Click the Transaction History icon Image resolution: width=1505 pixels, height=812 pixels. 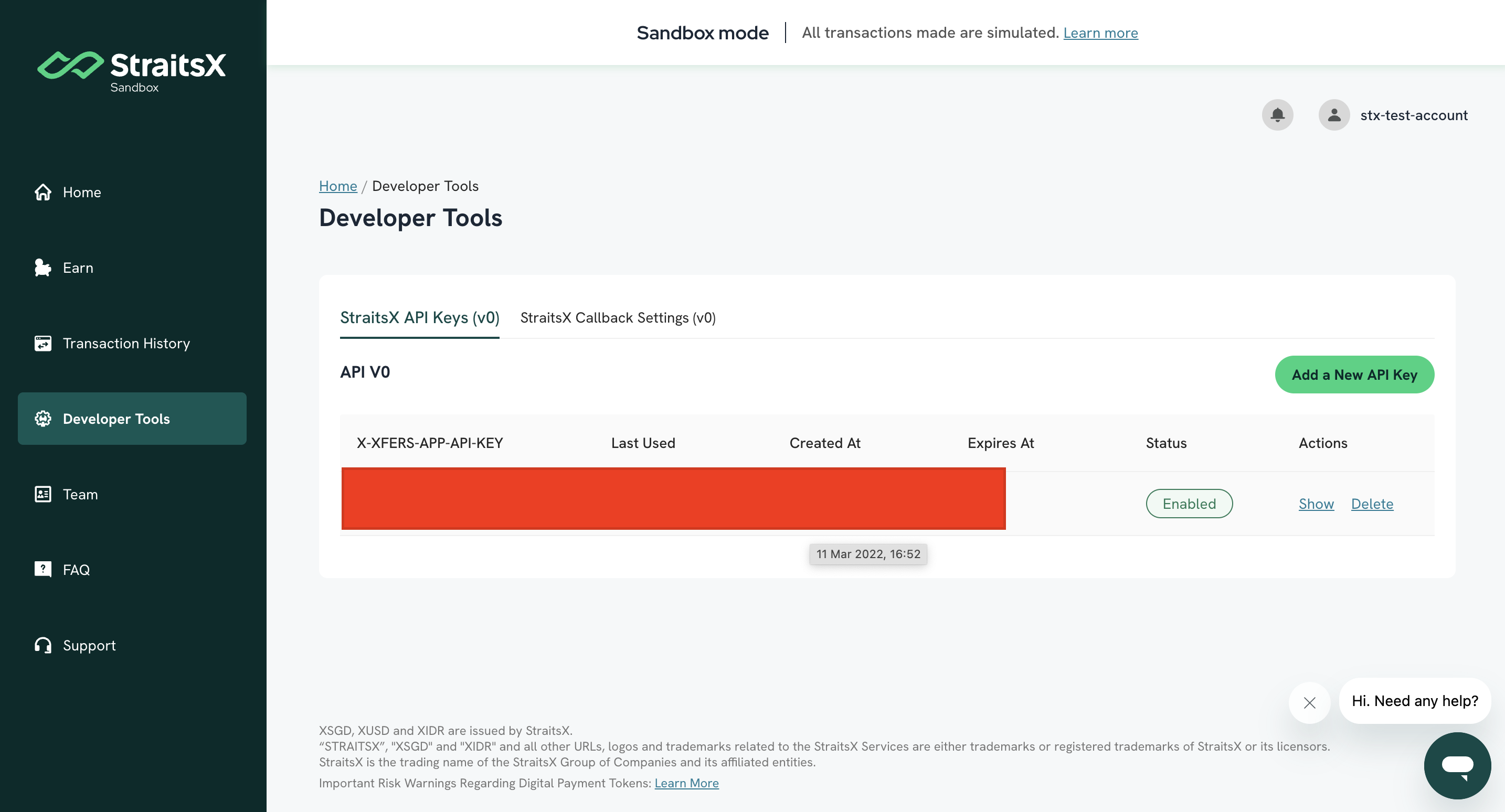(43, 344)
